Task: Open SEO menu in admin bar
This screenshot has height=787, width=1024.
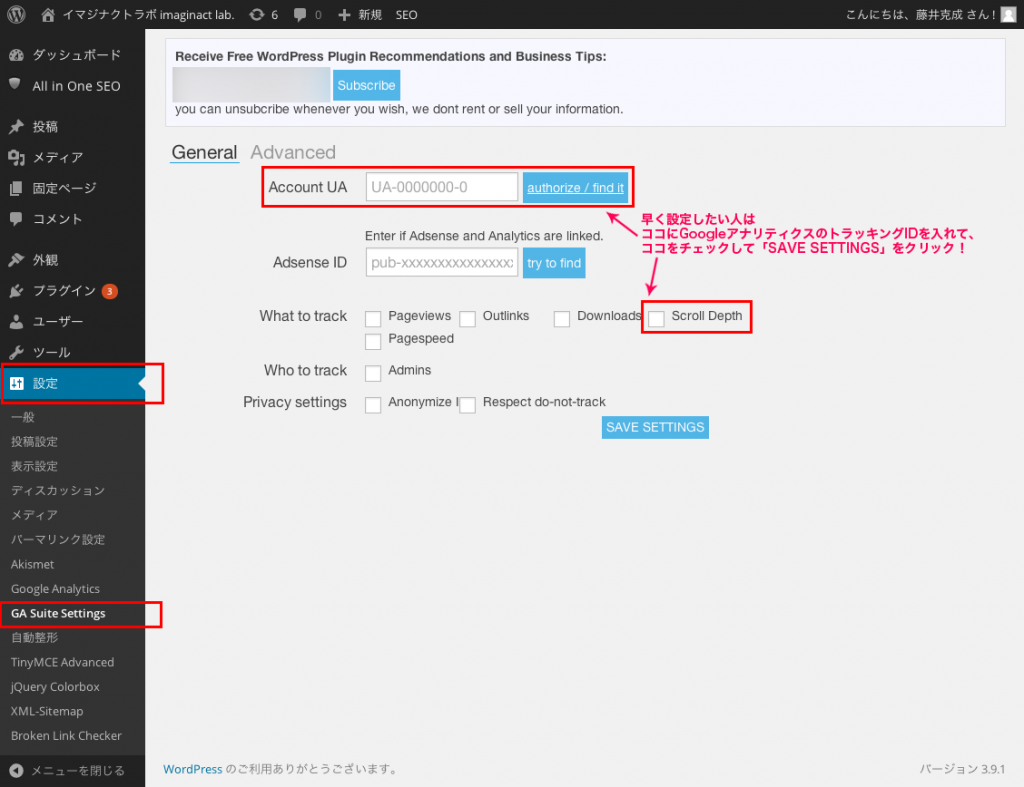Action: [x=406, y=14]
